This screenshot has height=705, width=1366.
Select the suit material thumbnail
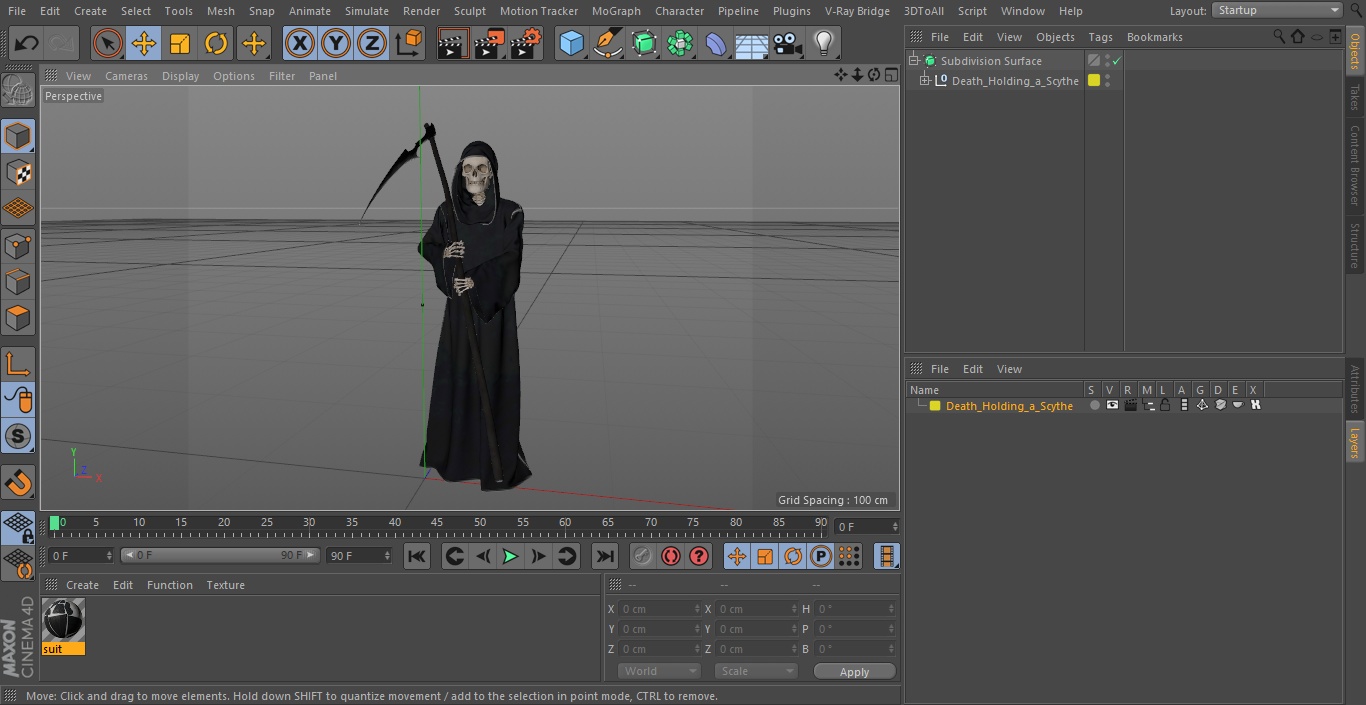pyautogui.click(x=63, y=621)
